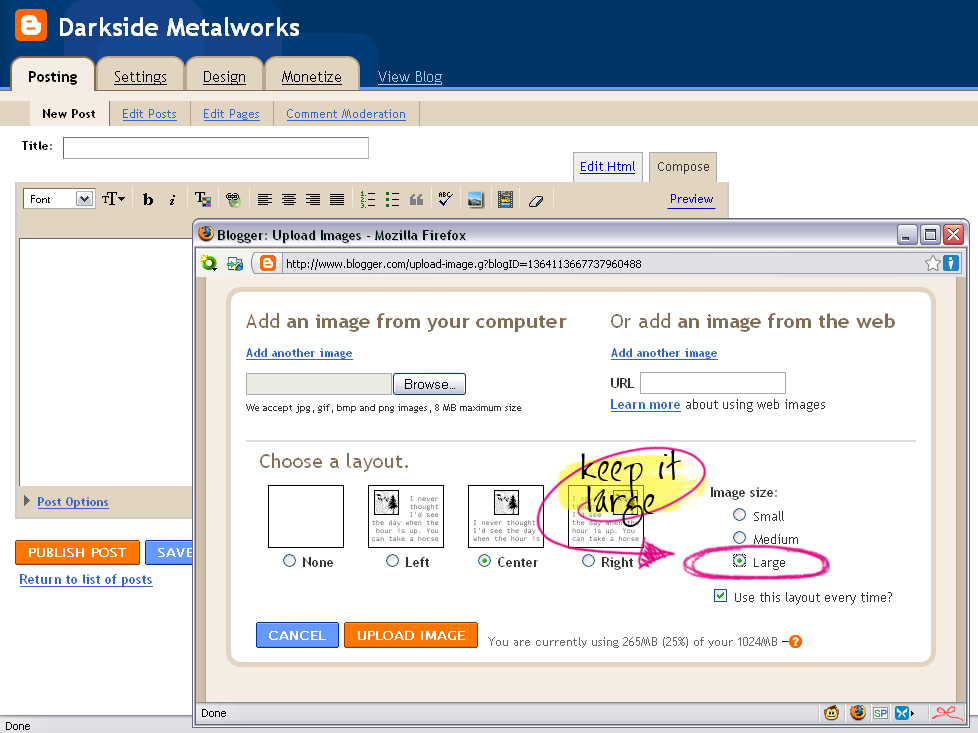Click the Firefox globe icon in popup status bar
Viewport: 978px width, 733px height.
click(858, 712)
